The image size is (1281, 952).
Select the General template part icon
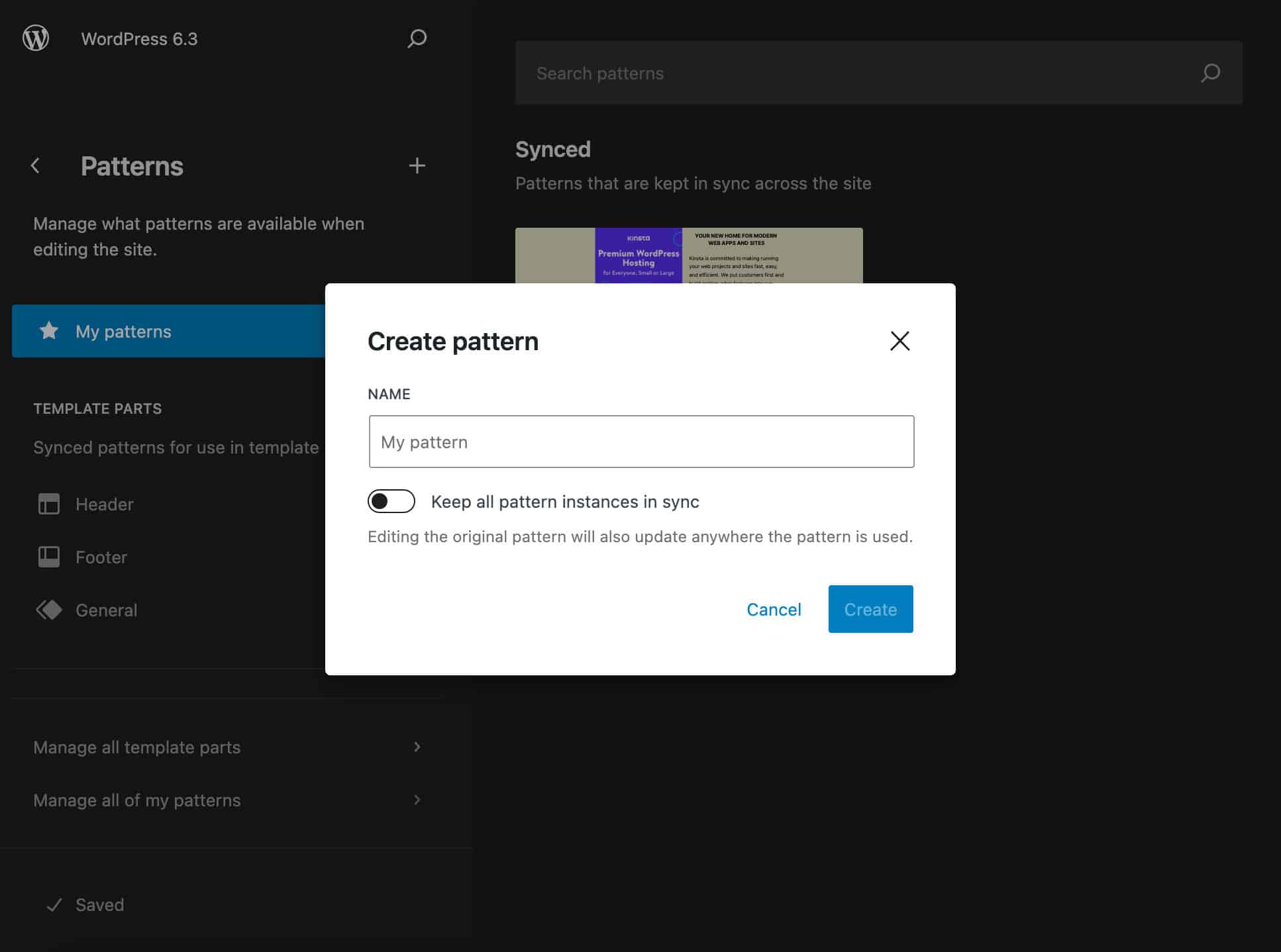49,610
